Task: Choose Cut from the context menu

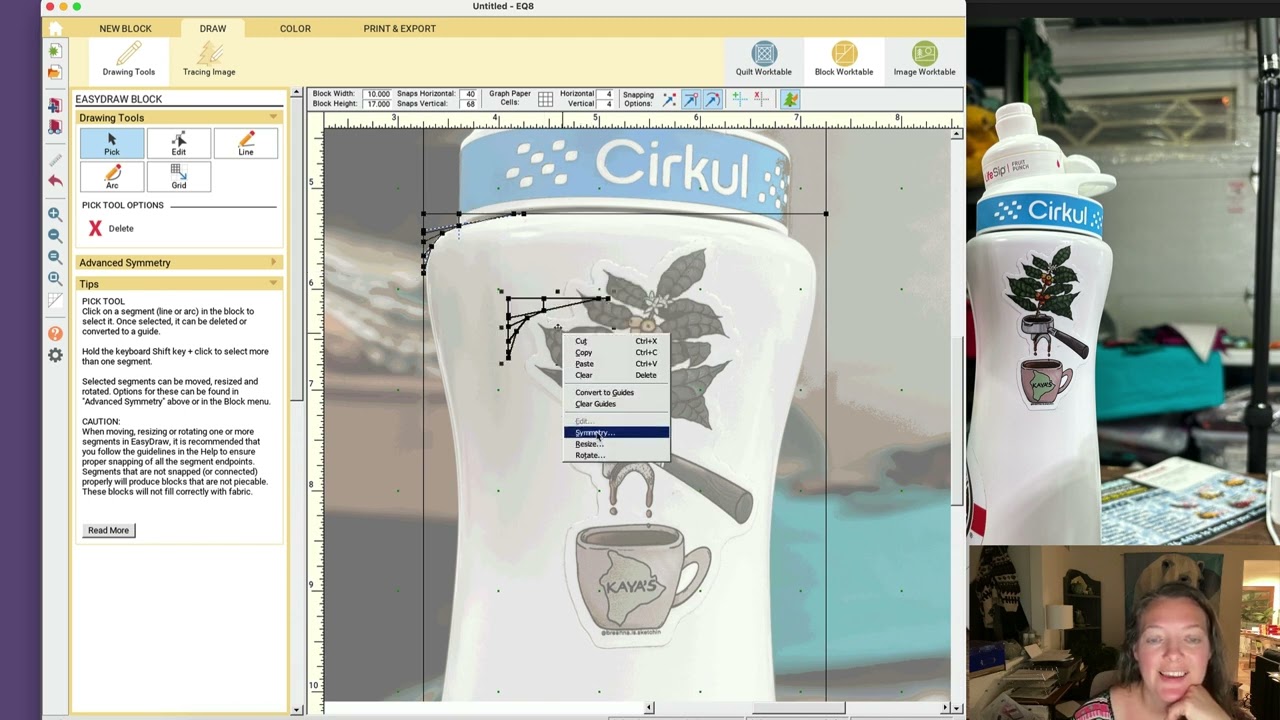Action: [616, 341]
